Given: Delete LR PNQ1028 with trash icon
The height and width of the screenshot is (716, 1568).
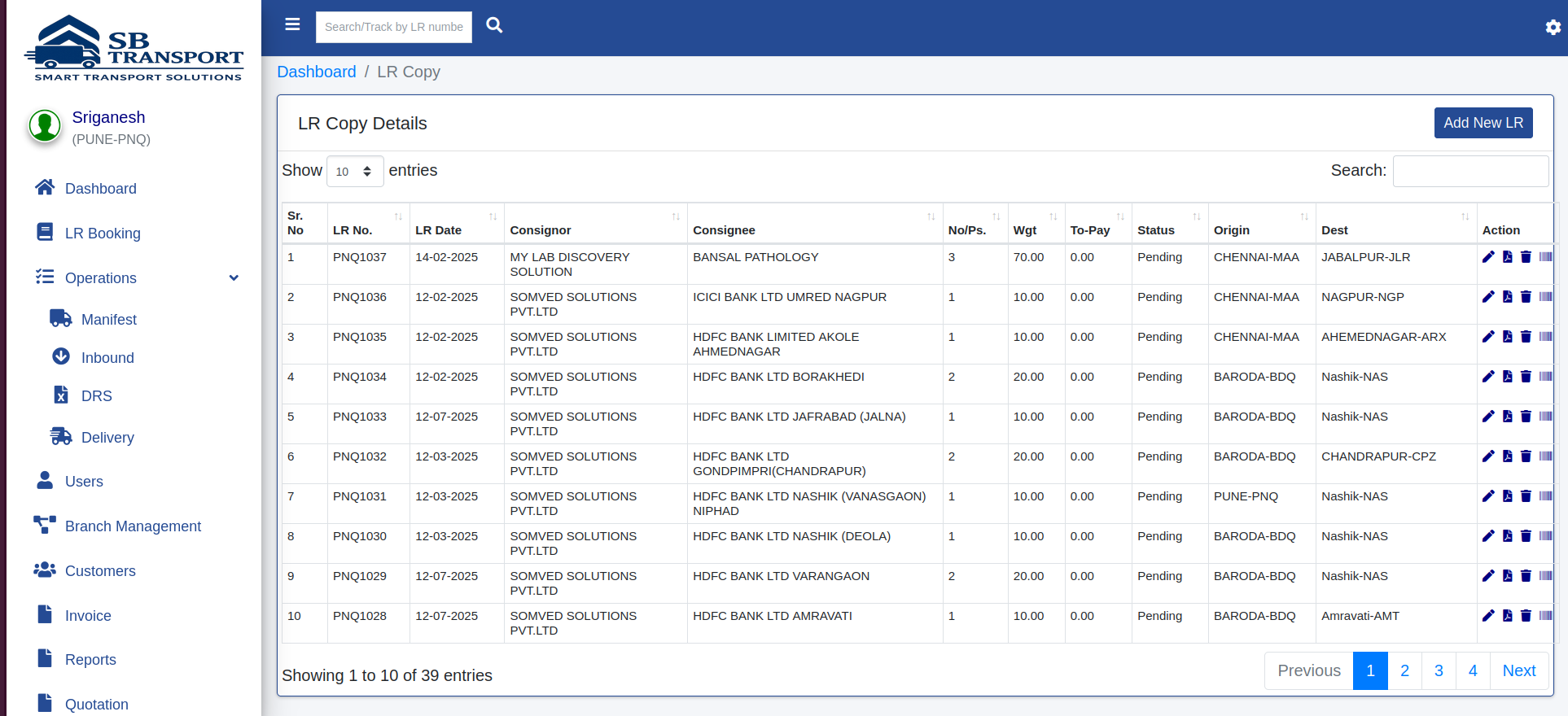Looking at the screenshot, I should (1526, 616).
